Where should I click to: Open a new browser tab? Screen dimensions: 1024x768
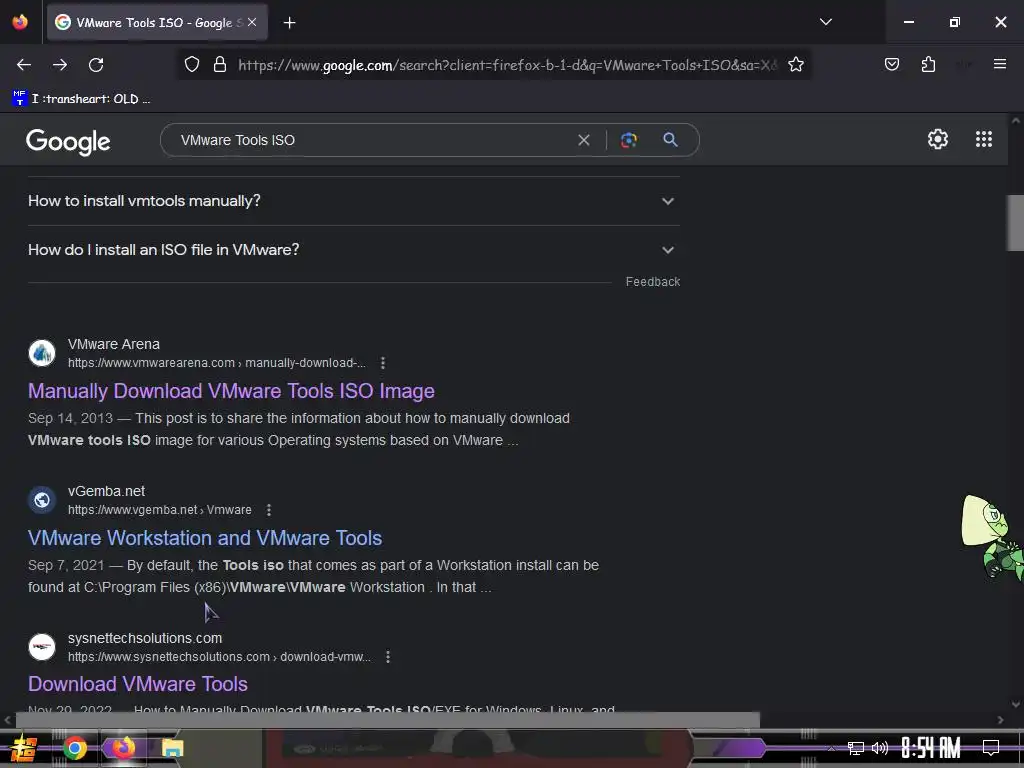point(289,23)
